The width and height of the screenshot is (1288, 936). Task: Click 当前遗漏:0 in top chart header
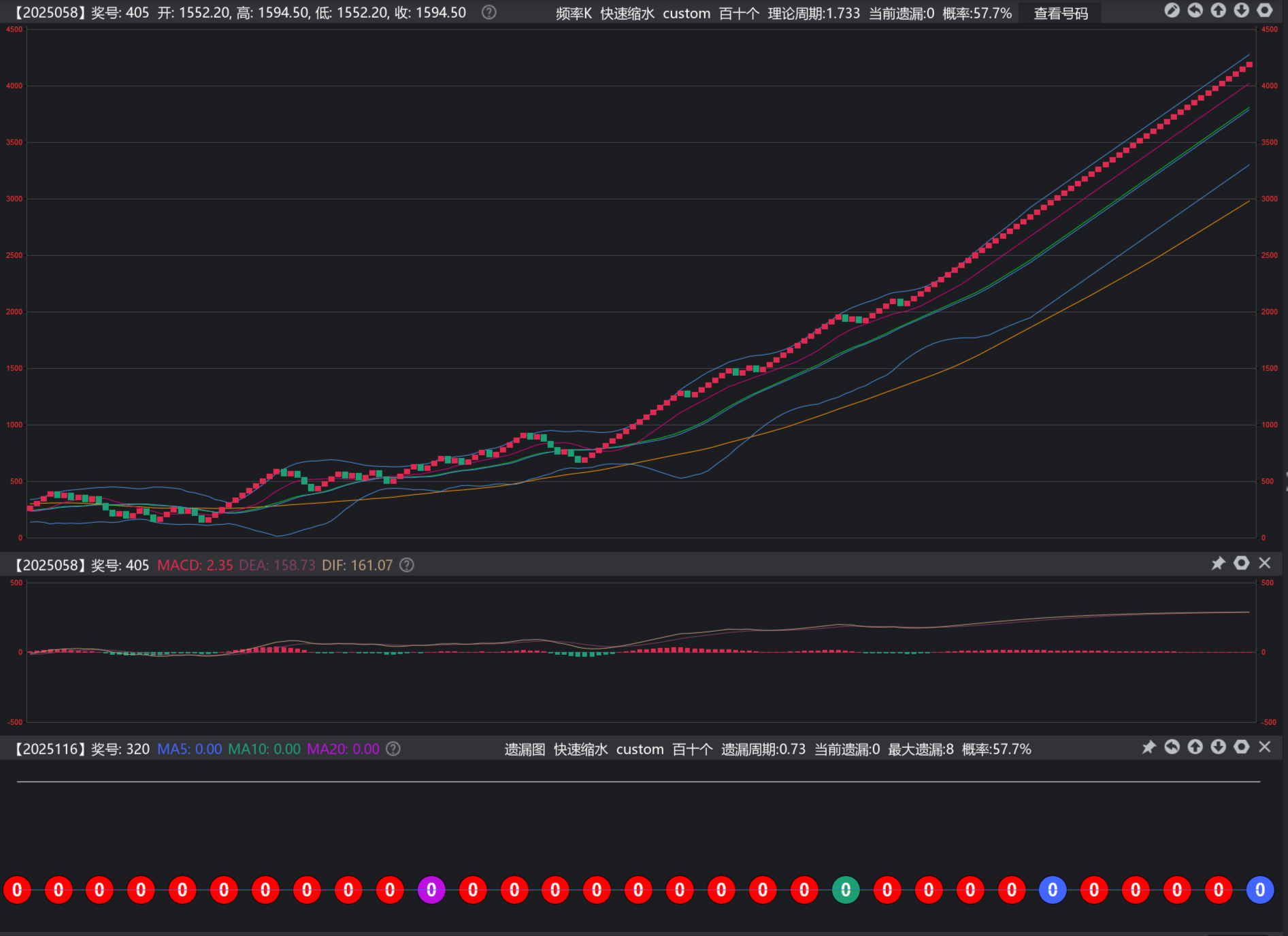pos(902,14)
